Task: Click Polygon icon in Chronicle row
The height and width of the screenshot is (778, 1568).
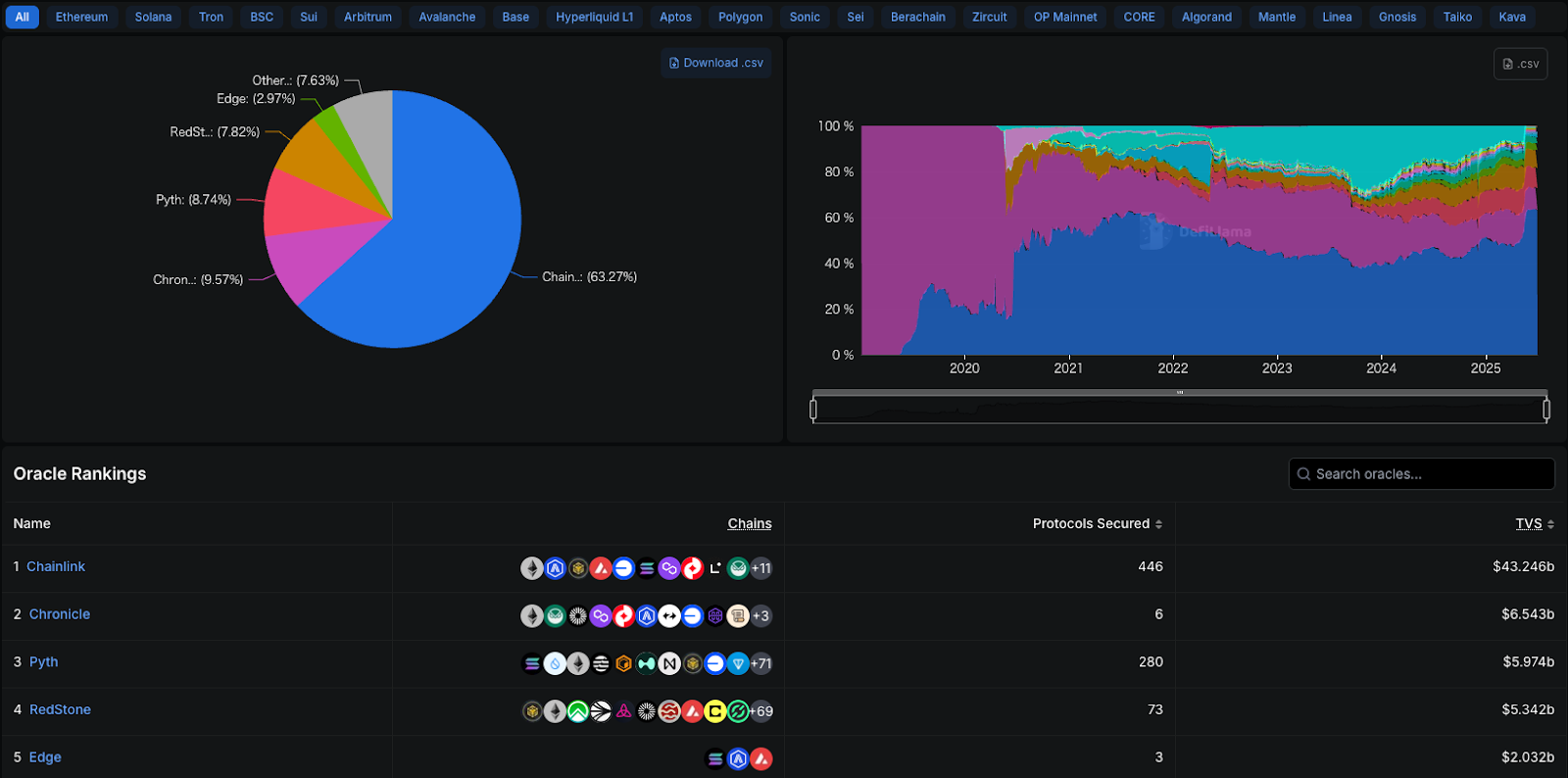Action: pos(601,615)
